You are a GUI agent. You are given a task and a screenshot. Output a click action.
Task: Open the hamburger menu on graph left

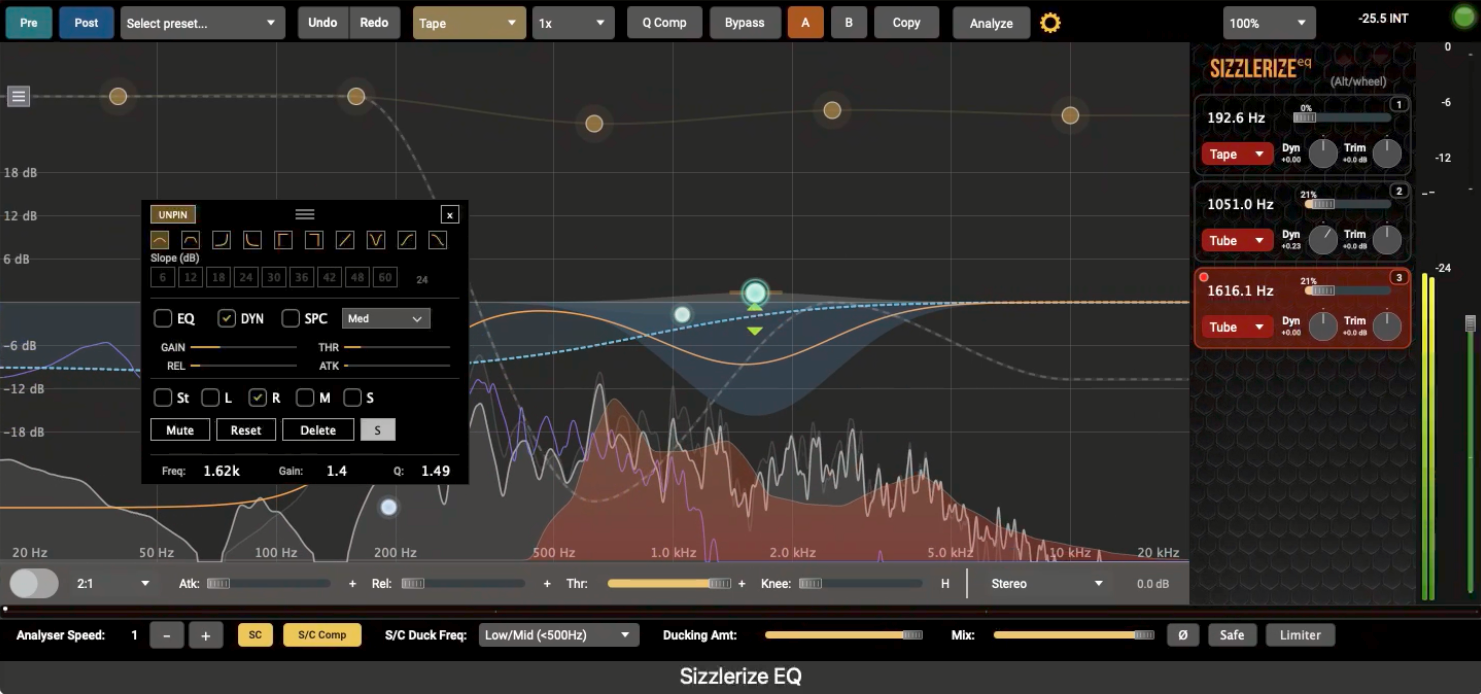click(19, 96)
